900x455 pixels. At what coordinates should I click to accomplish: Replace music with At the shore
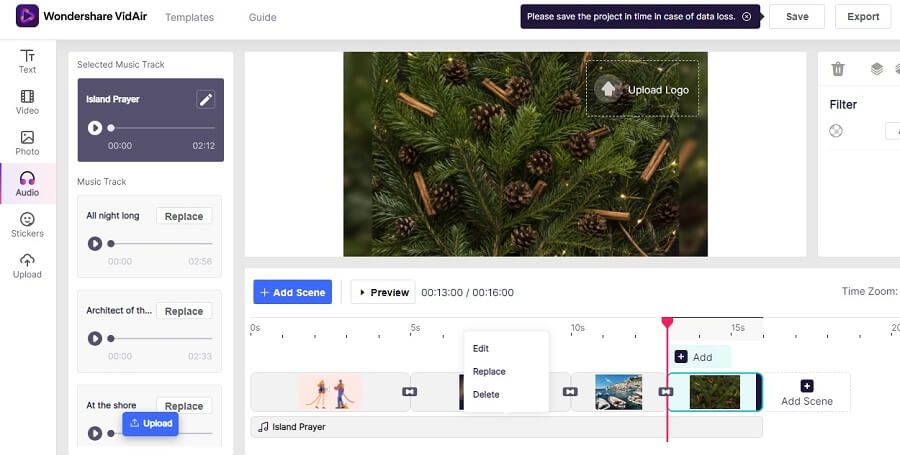click(184, 406)
